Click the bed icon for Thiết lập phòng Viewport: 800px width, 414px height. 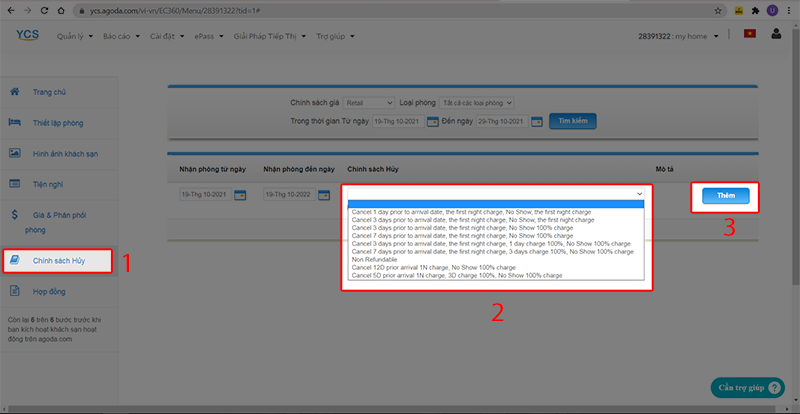coord(15,123)
